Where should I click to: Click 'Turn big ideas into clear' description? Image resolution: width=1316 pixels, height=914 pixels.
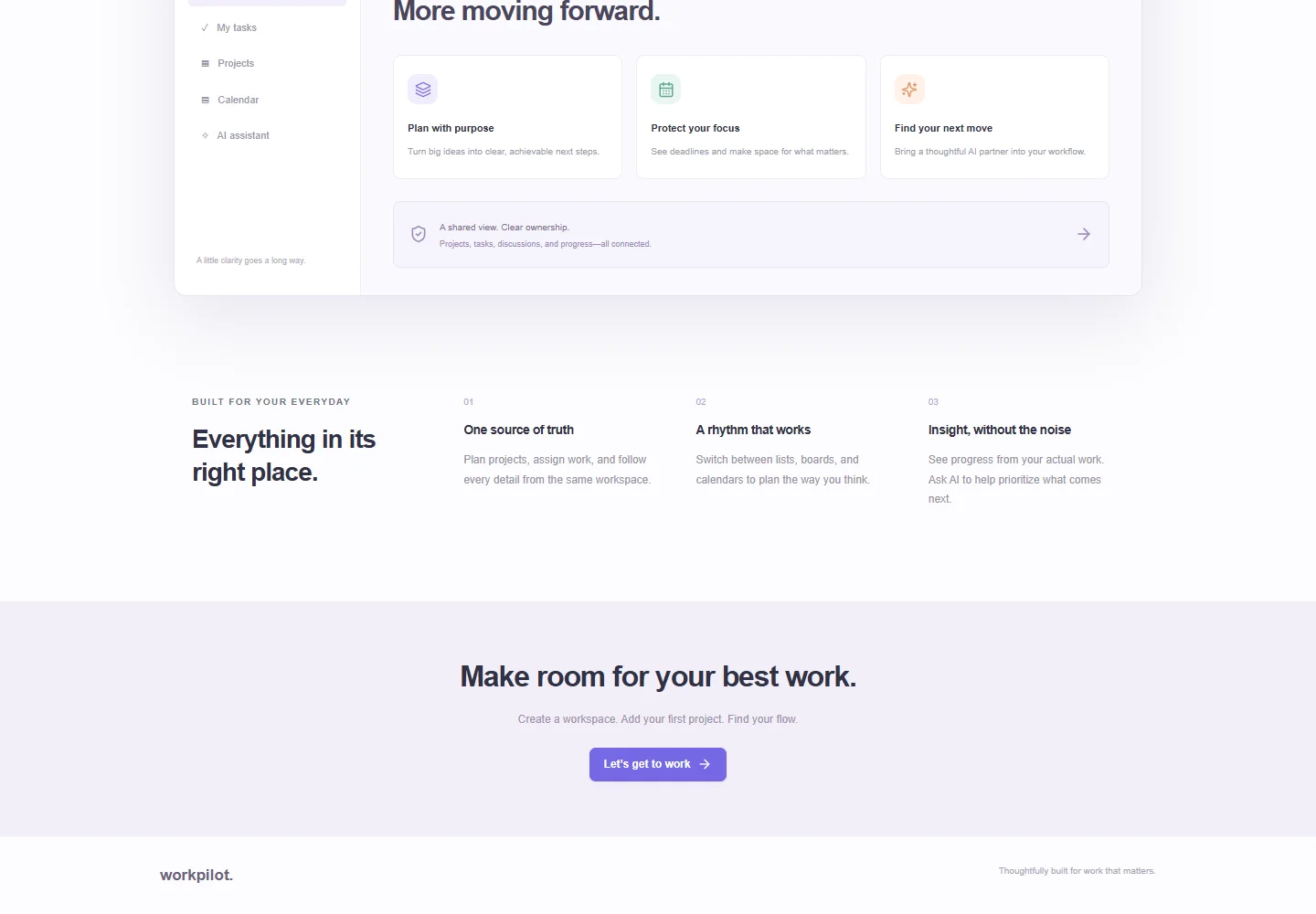[504, 152]
